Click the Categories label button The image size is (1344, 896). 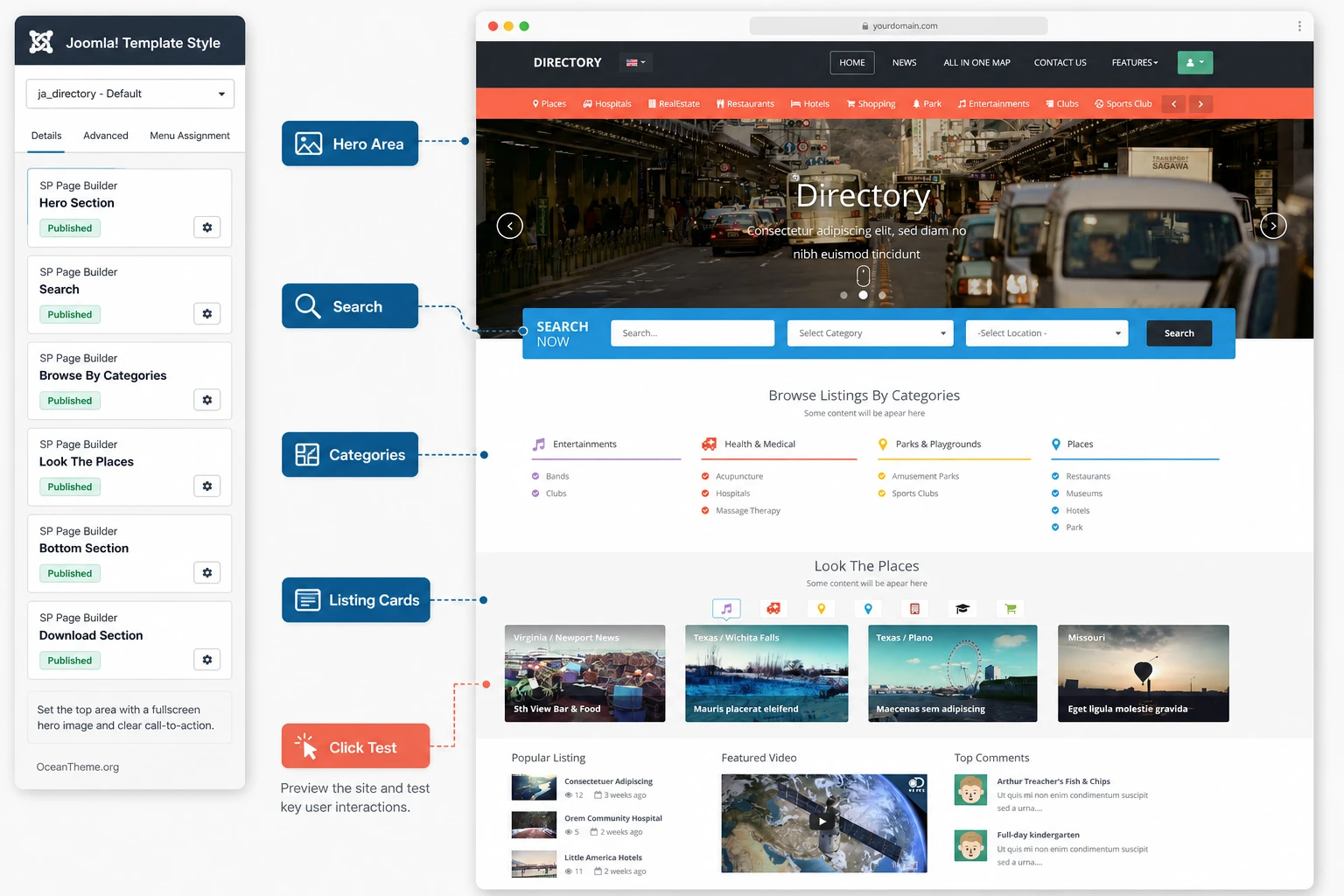click(350, 454)
